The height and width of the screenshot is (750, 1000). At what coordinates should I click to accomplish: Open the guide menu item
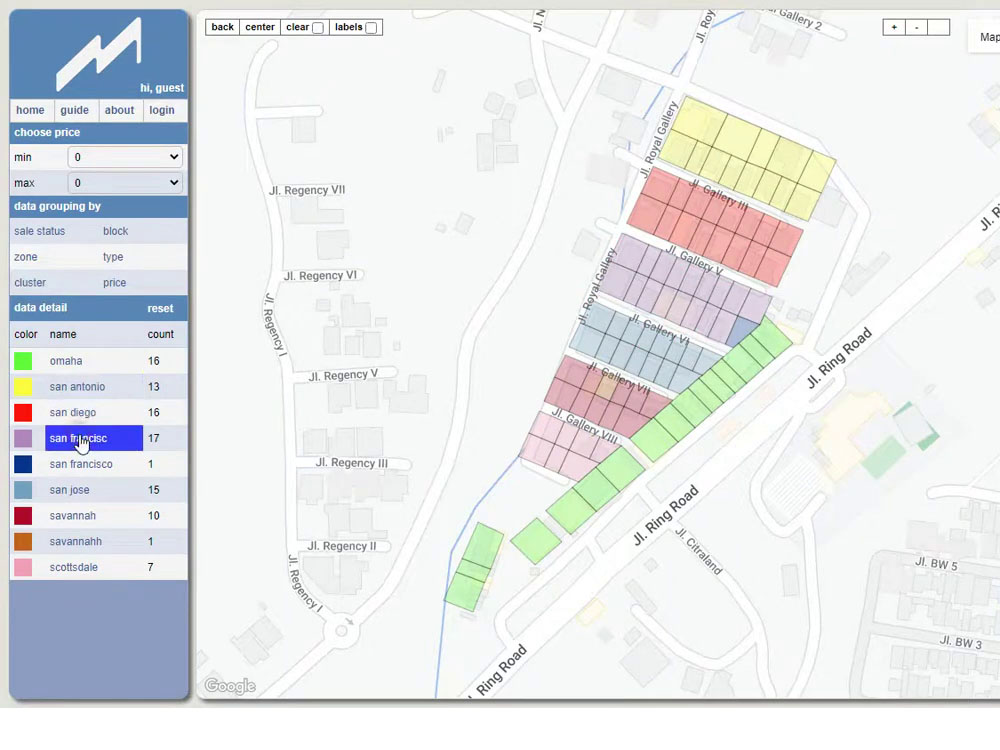pos(75,110)
